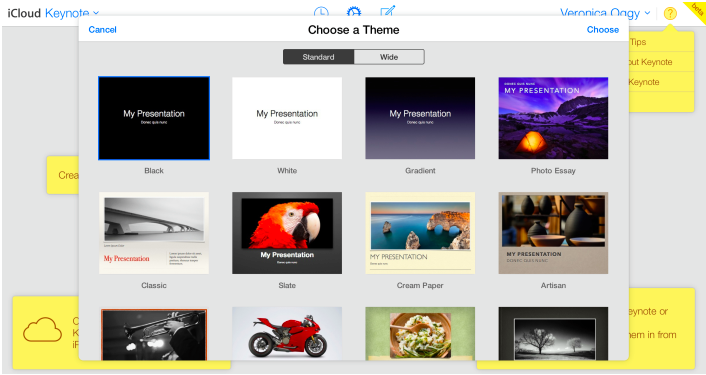Open the Veronica Oggy account menu
Image resolution: width=706 pixels, height=375 pixels.
pyautogui.click(x=605, y=13)
